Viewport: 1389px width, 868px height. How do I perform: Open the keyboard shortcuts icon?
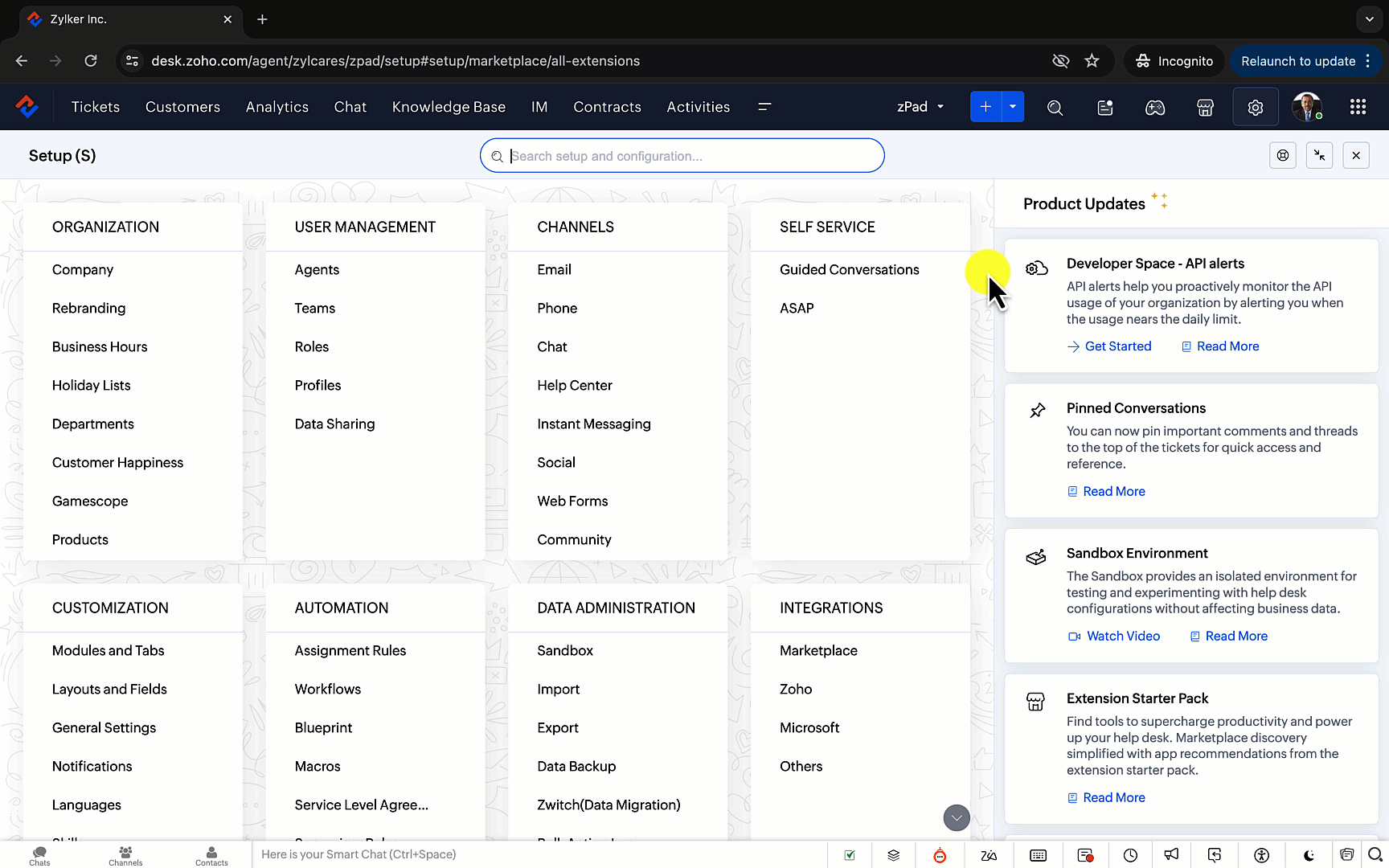(x=1038, y=855)
